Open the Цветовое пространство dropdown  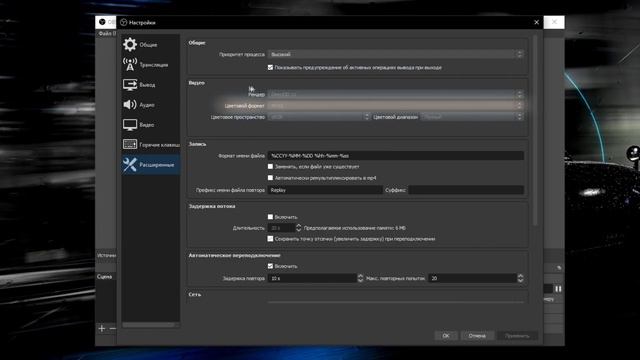click(319, 117)
